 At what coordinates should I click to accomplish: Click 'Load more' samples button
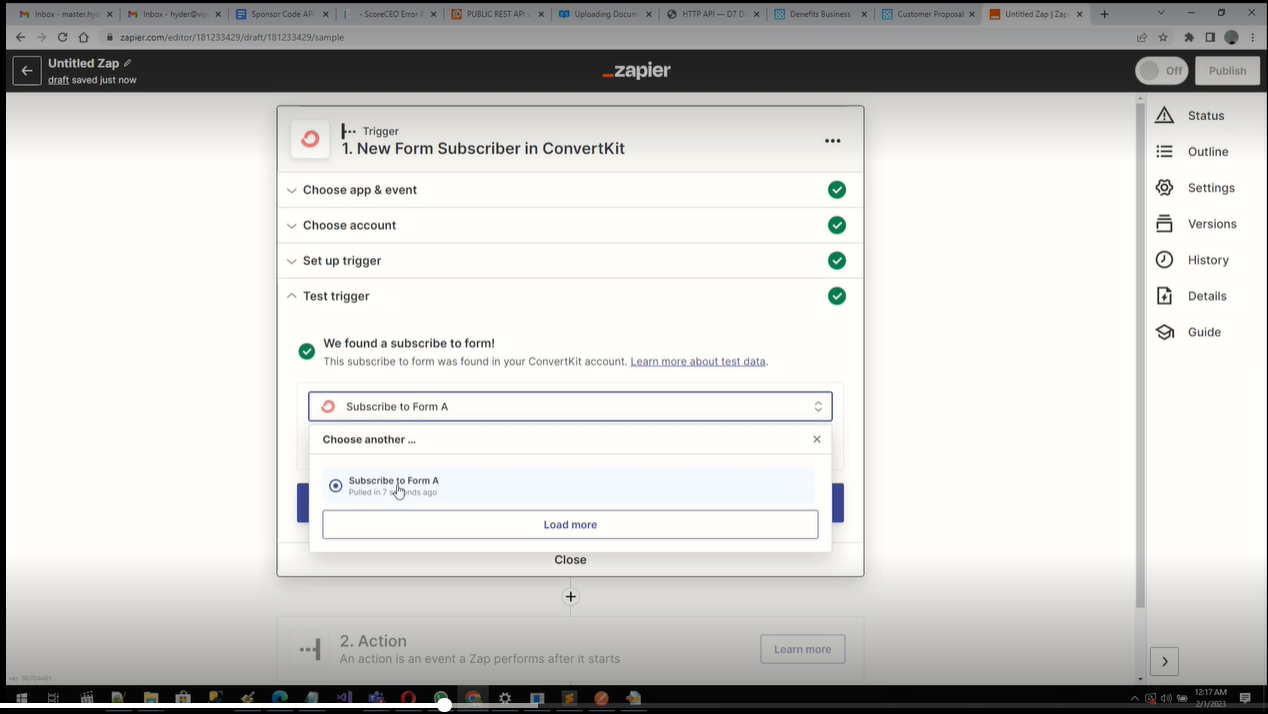point(570,524)
